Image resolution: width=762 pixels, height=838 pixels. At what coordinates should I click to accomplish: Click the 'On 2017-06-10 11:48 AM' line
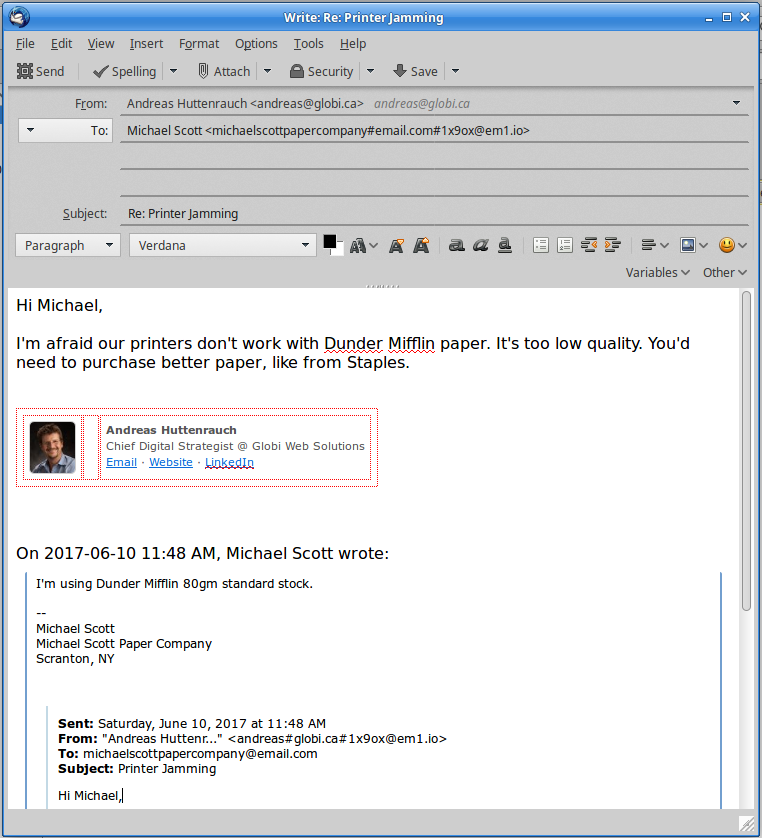tap(203, 553)
